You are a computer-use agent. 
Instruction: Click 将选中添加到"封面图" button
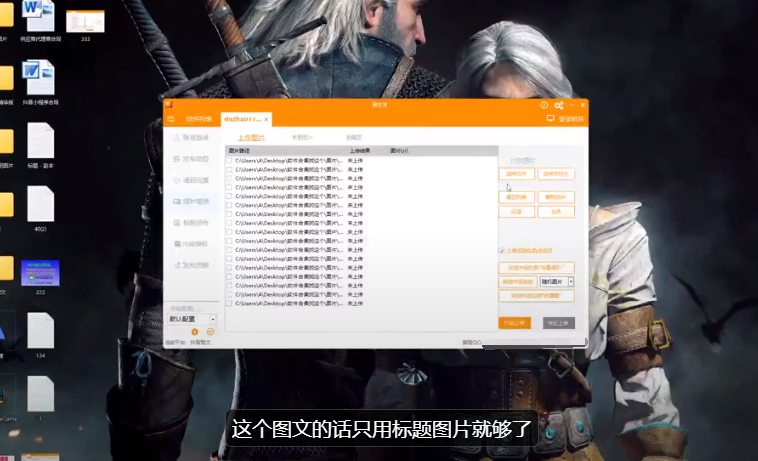tap(537, 296)
